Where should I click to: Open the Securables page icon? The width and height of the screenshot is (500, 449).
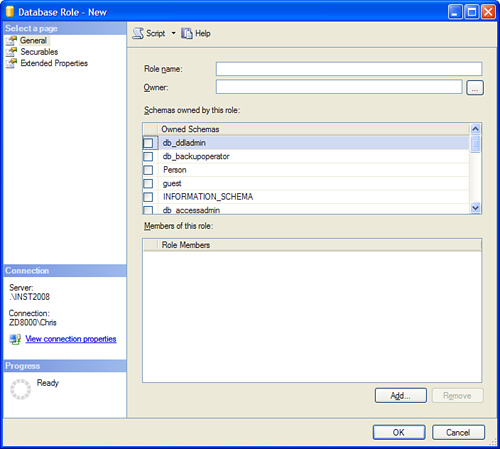pos(11,52)
